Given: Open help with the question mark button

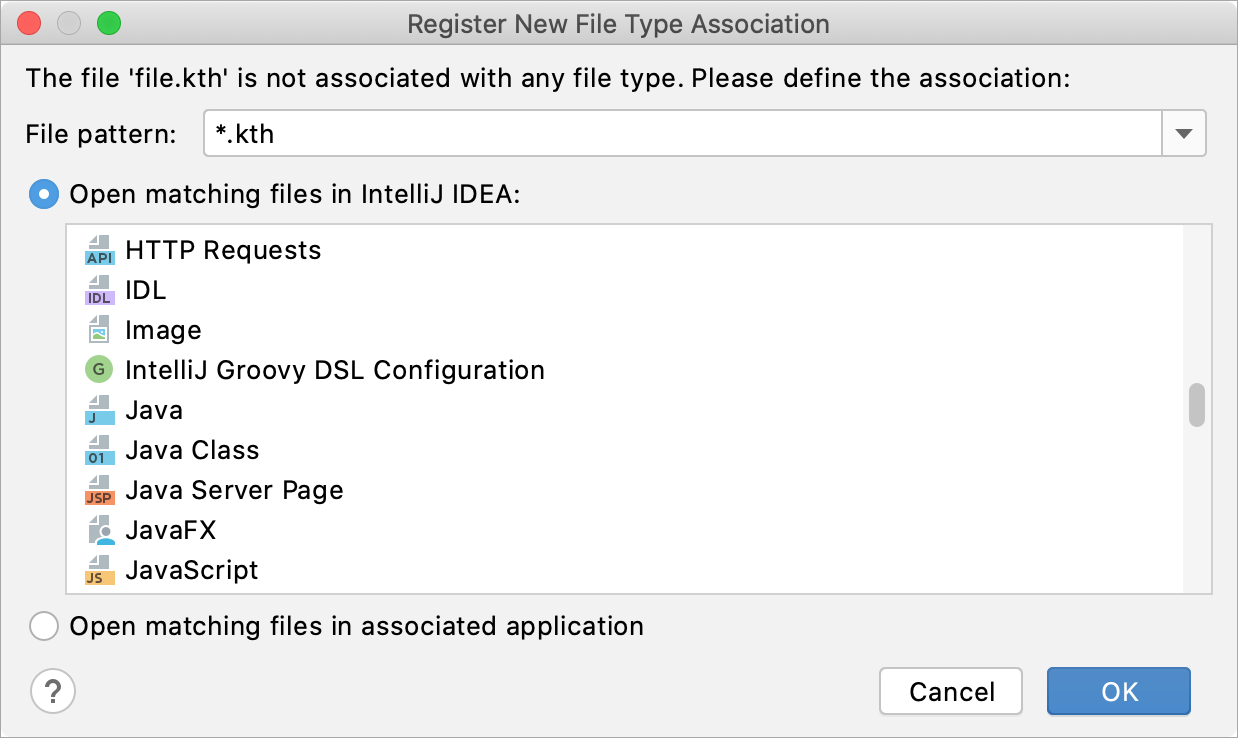Looking at the screenshot, I should 53,690.
